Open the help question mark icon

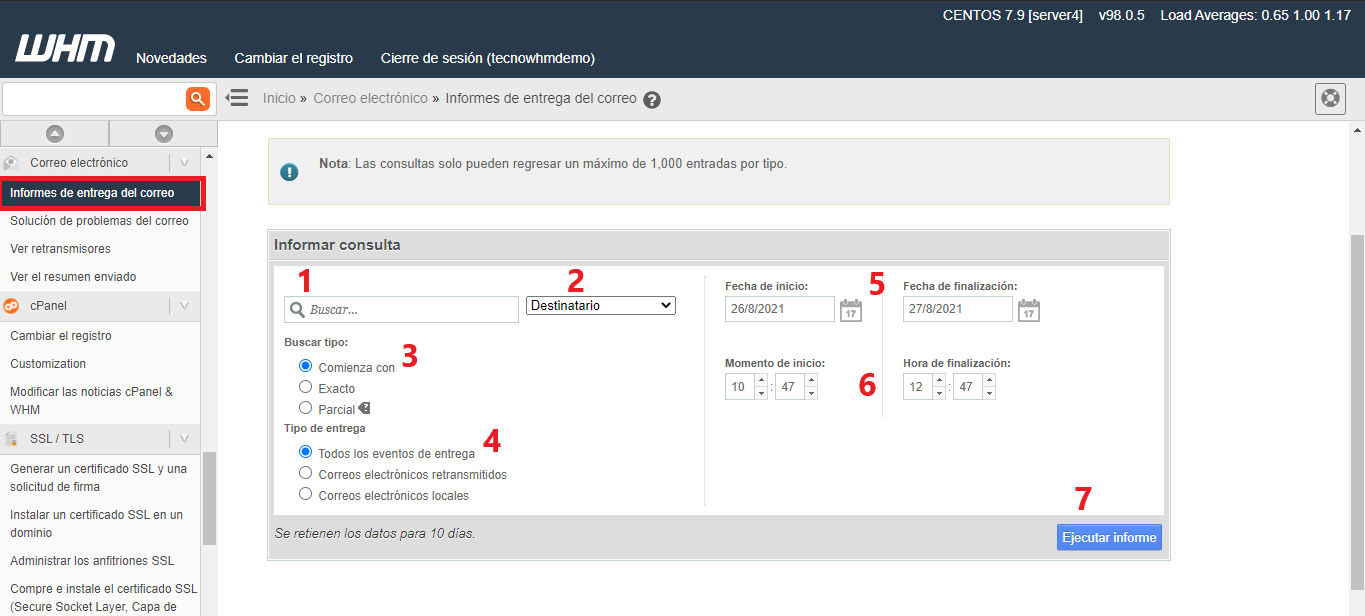652,100
